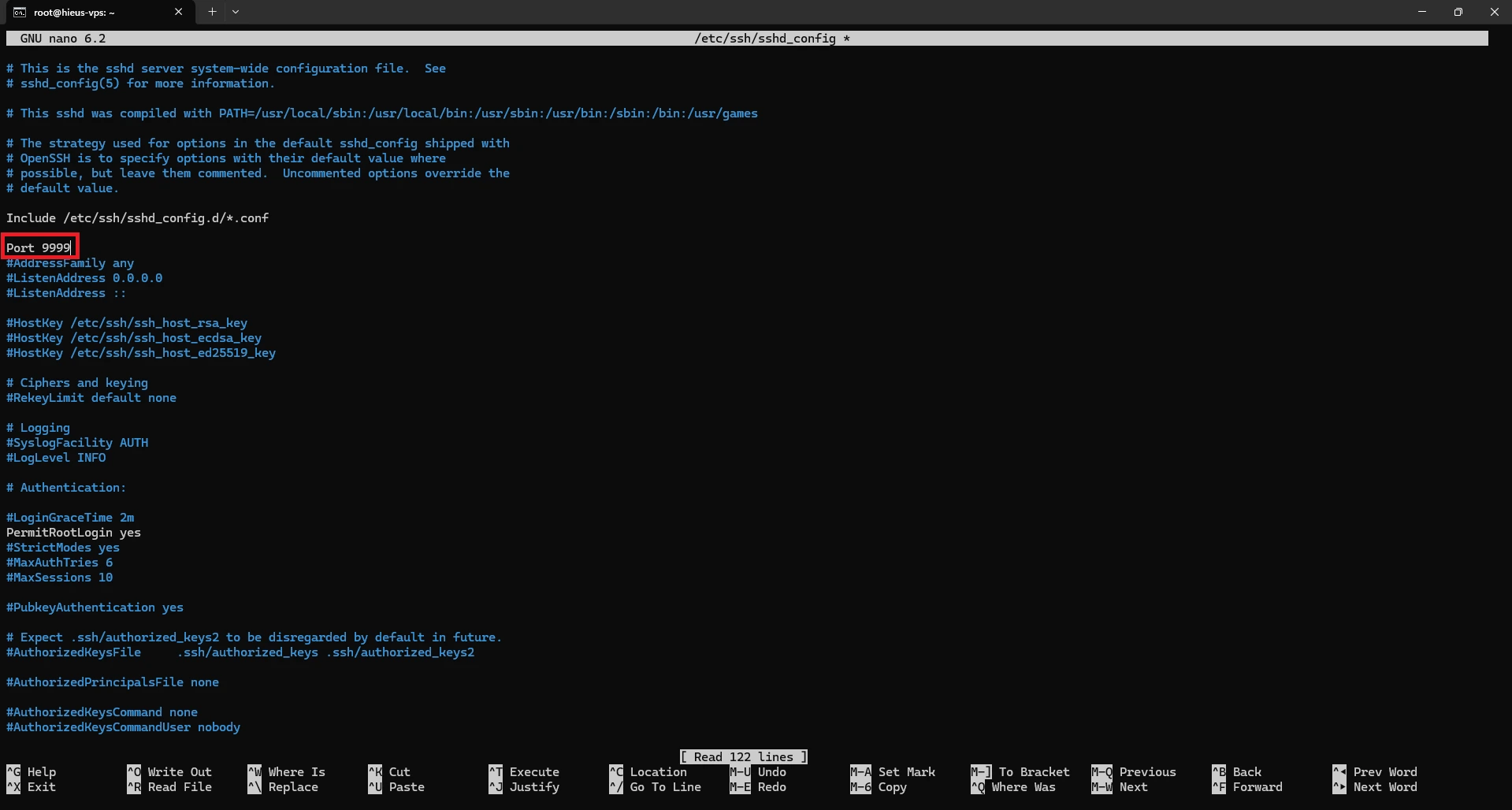The height and width of the screenshot is (810, 1512).
Task: Click the ^G Help shortcut
Action: 32,772
